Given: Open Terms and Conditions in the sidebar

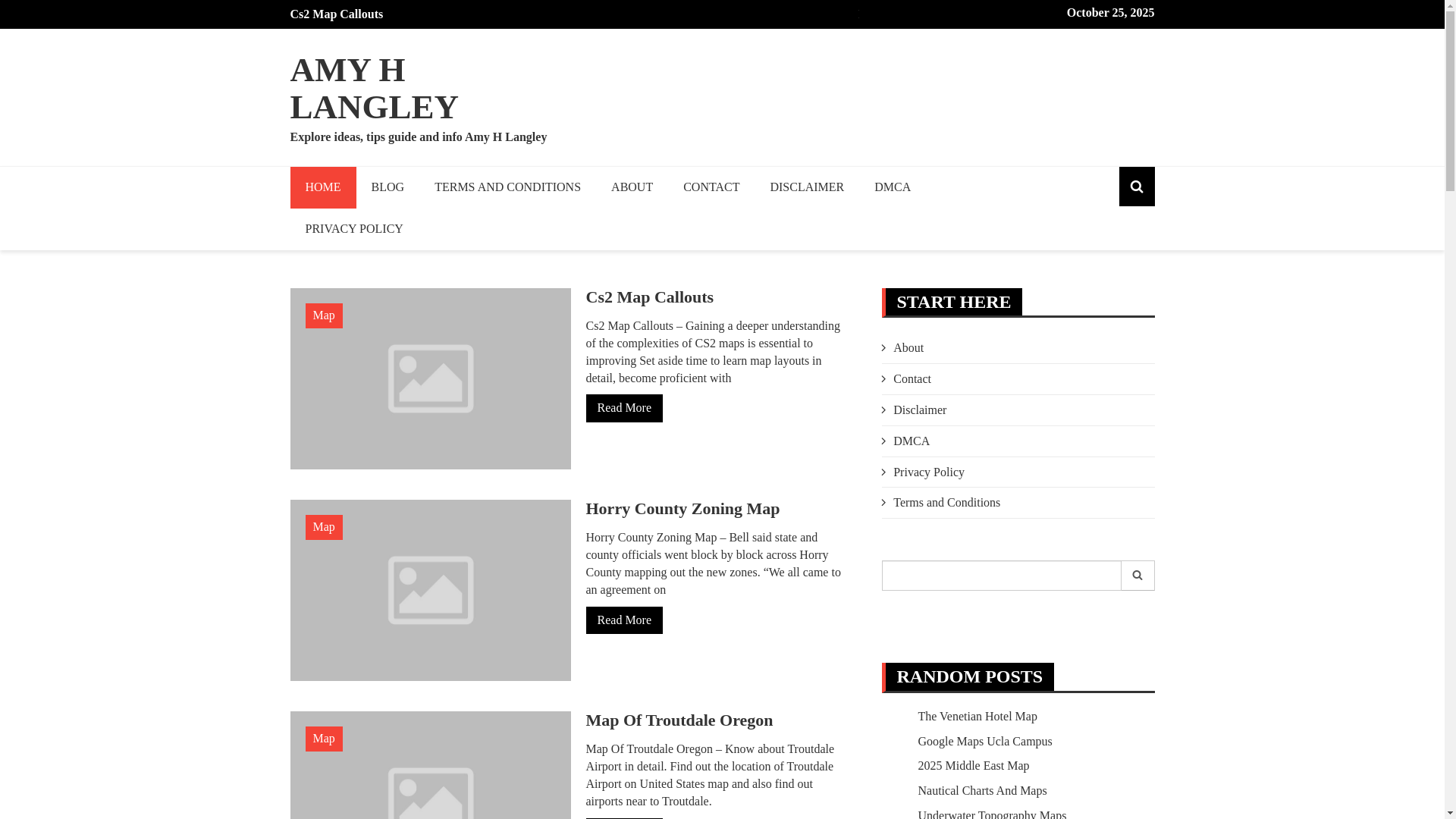Looking at the screenshot, I should (x=946, y=503).
